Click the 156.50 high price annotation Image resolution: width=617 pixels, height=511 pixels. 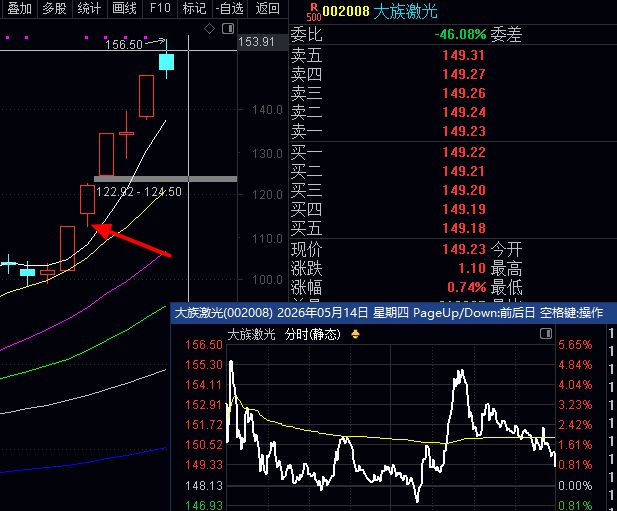[x=124, y=44]
